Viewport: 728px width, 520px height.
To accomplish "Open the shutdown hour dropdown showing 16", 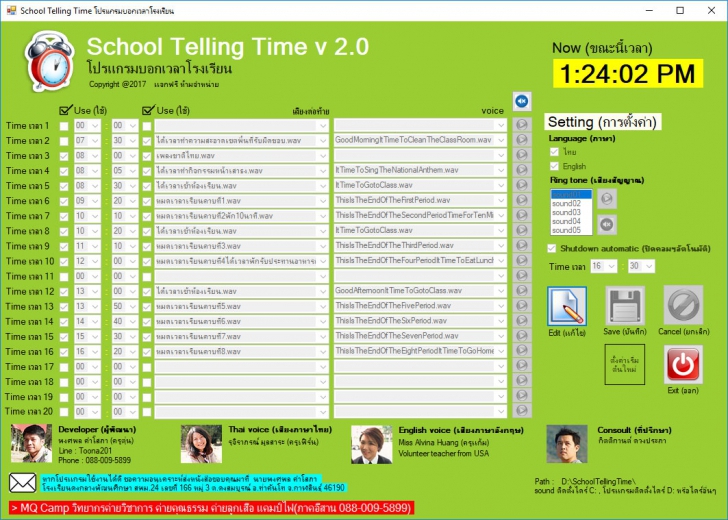I will tap(612, 266).
